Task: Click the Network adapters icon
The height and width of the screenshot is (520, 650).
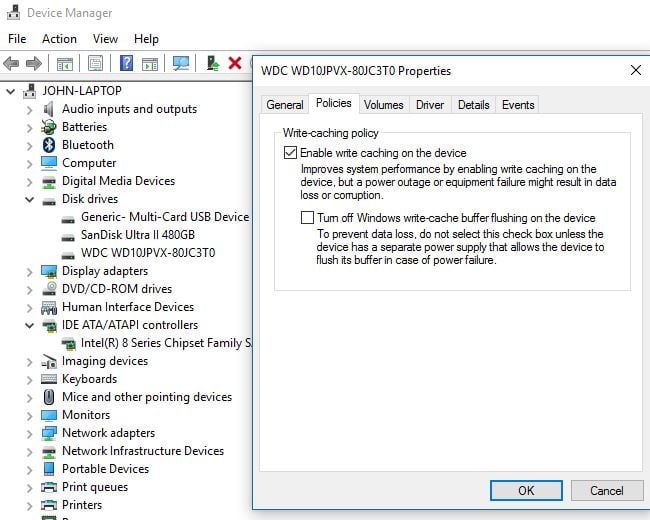Action: pos(49,433)
